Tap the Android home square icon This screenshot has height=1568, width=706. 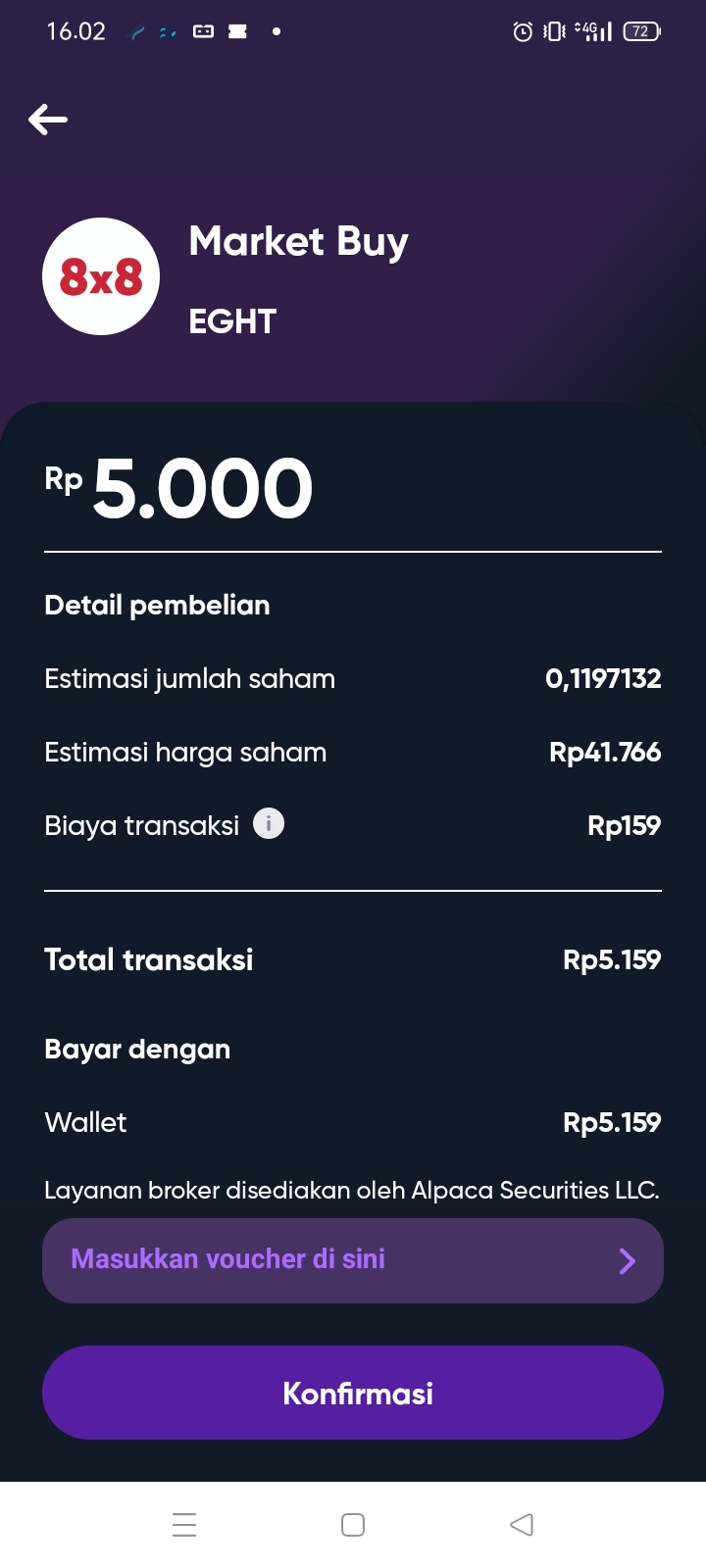click(x=353, y=1525)
